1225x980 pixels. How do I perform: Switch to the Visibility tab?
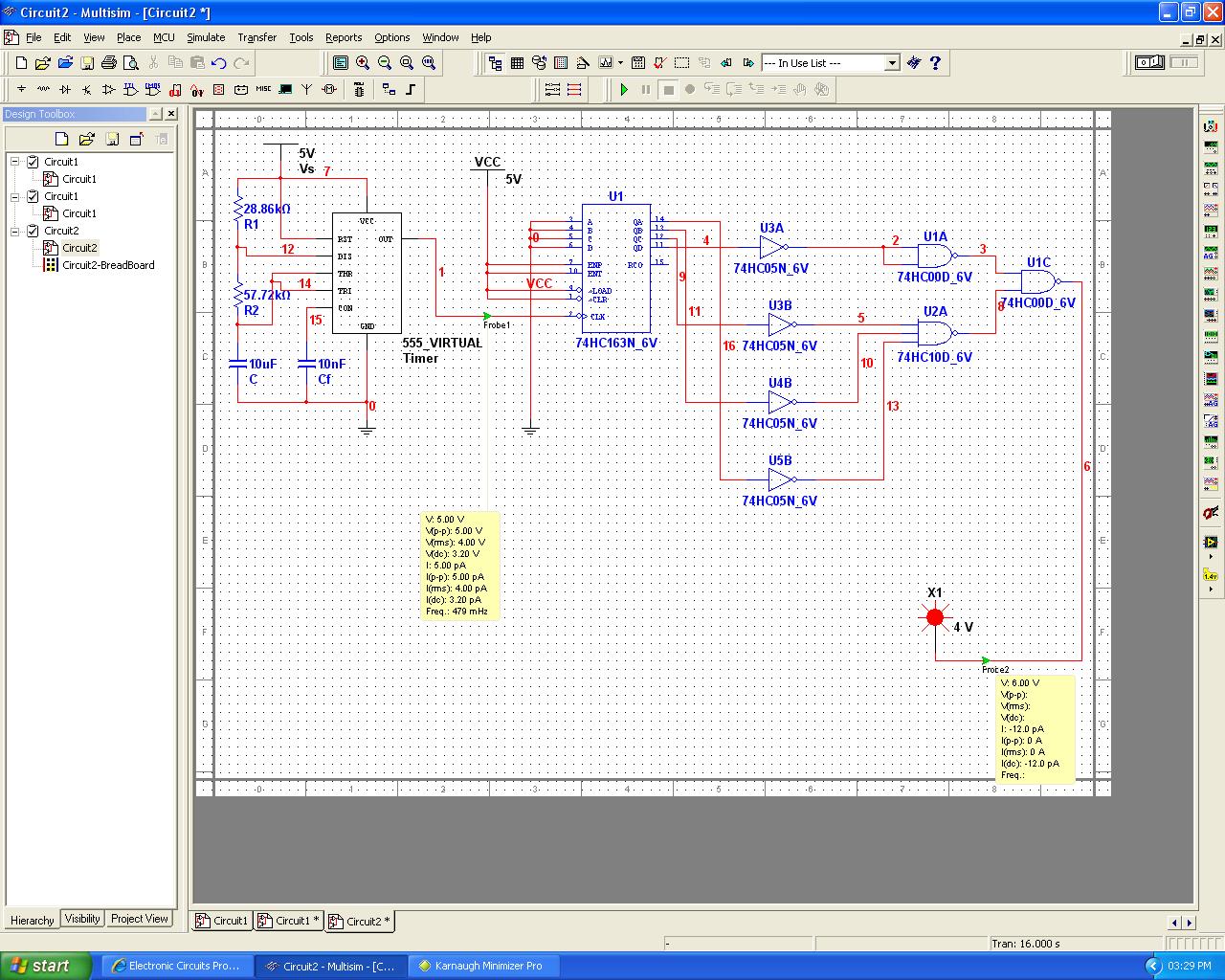pos(82,919)
